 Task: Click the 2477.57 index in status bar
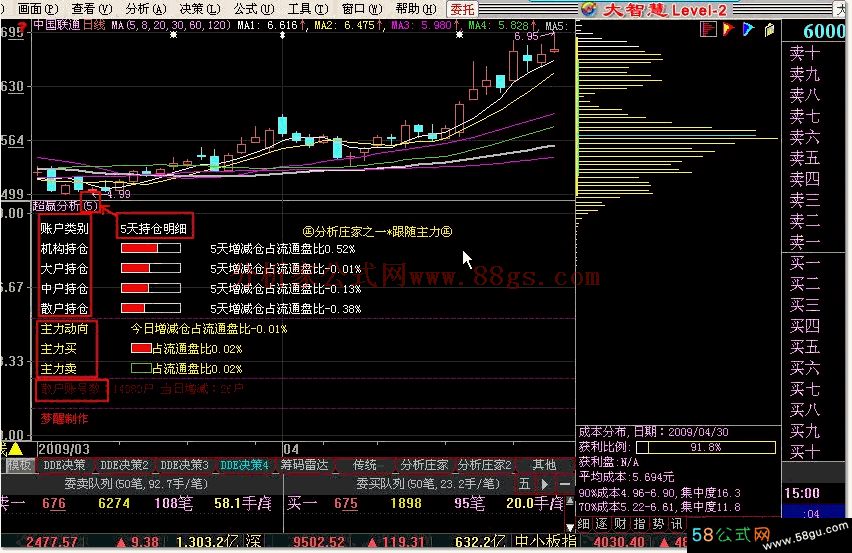click(x=51, y=542)
